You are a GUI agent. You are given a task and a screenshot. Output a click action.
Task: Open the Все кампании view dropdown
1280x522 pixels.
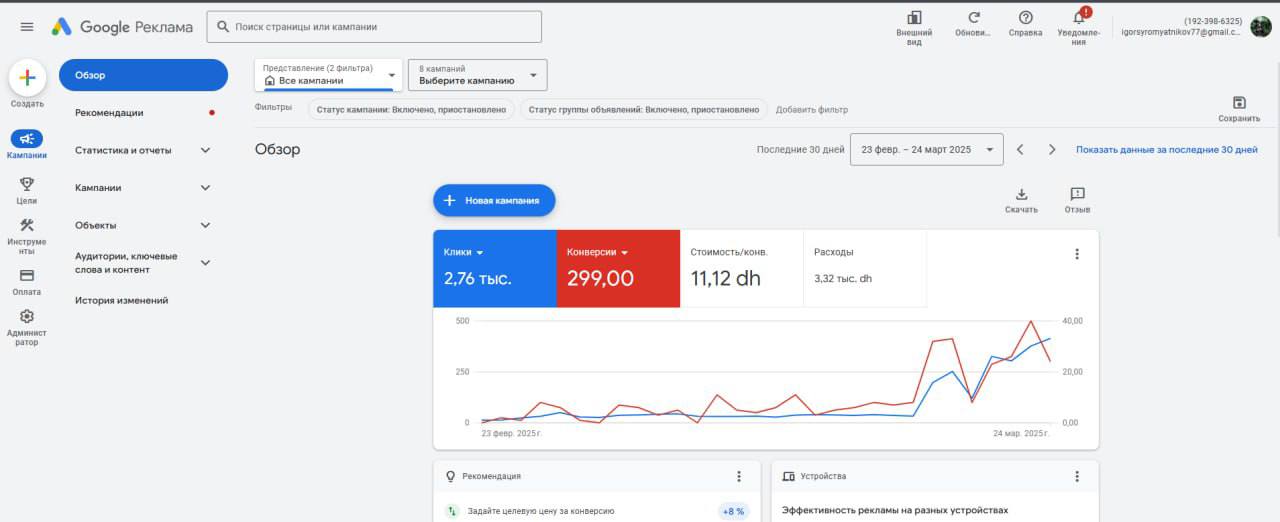coord(329,75)
